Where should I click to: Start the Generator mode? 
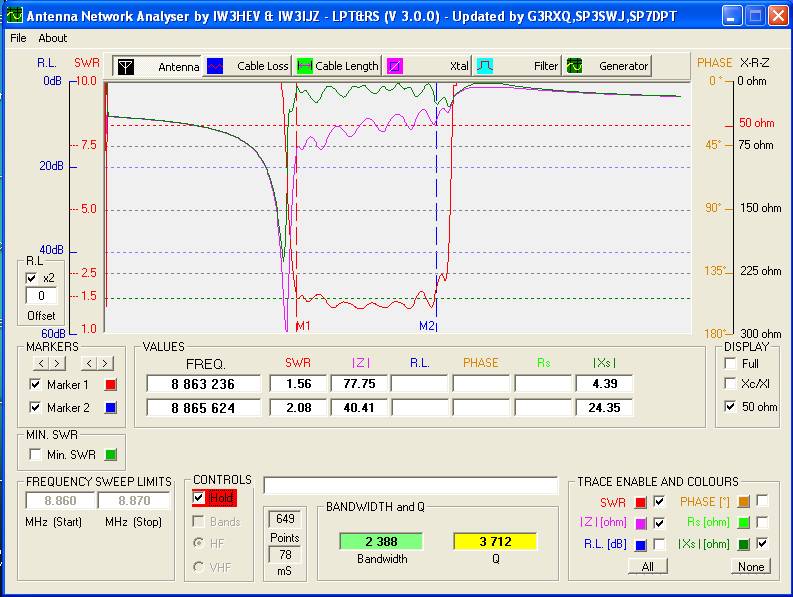[x=575, y=66]
